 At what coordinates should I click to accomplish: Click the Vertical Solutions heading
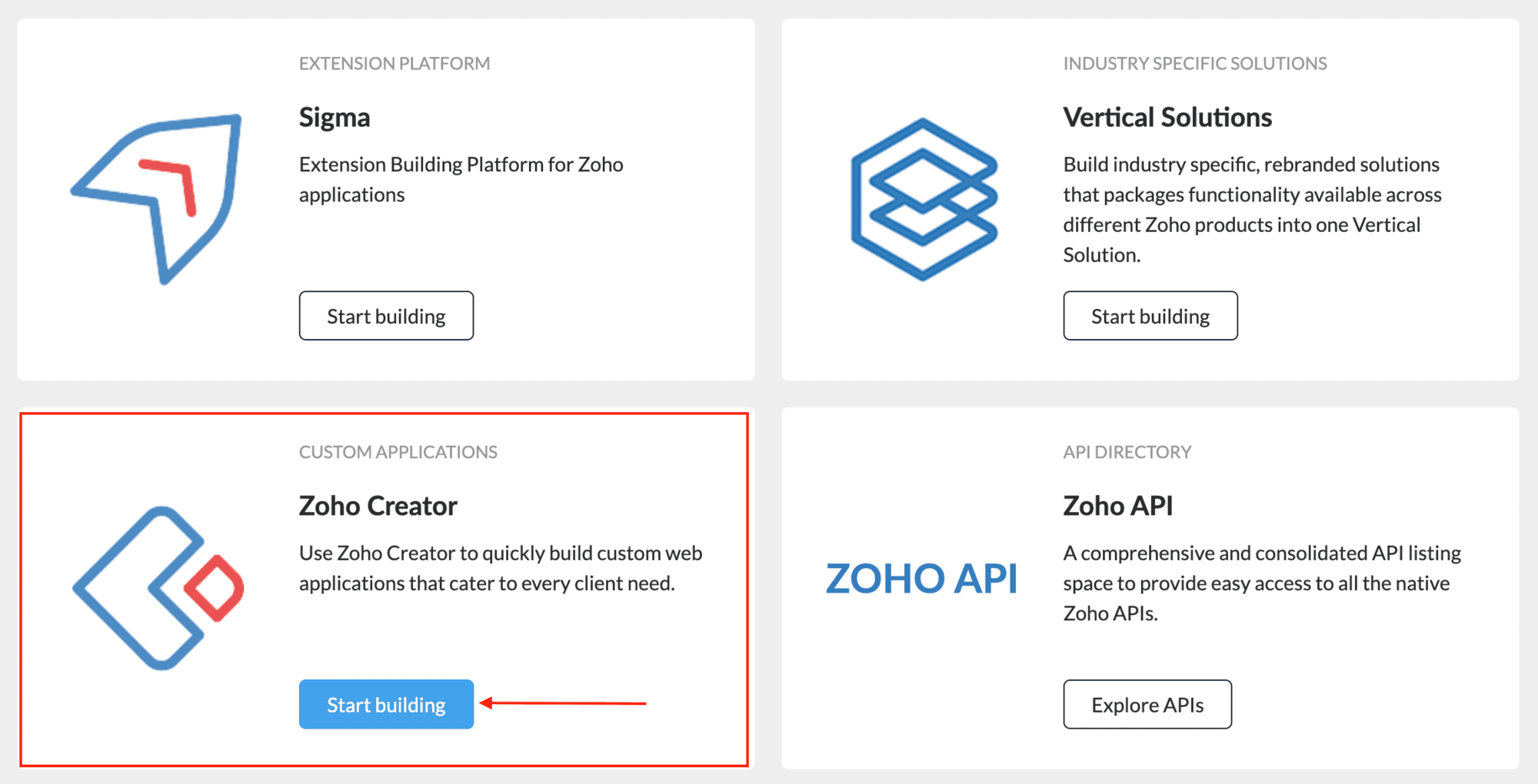pos(1167,118)
